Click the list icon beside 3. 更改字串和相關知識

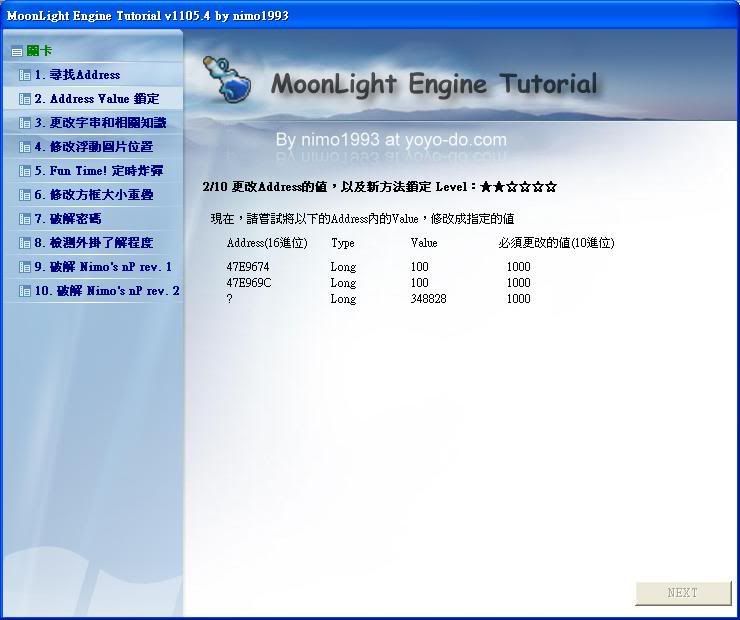25,123
